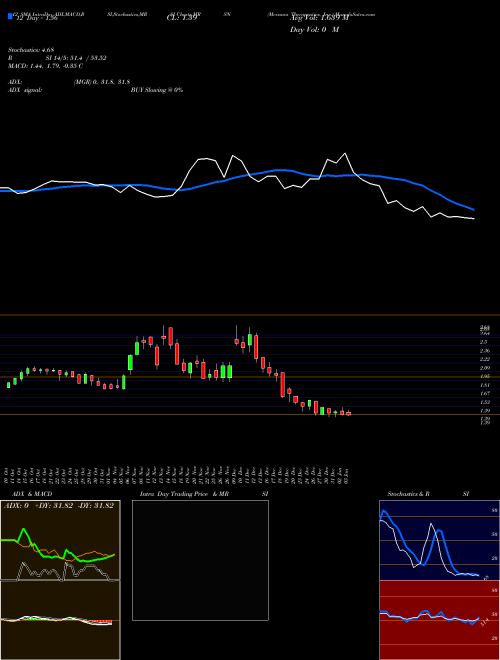Click the blue 12-day SMA legend square
Viewport: 500px width, 660px height.
(x=11, y=17)
